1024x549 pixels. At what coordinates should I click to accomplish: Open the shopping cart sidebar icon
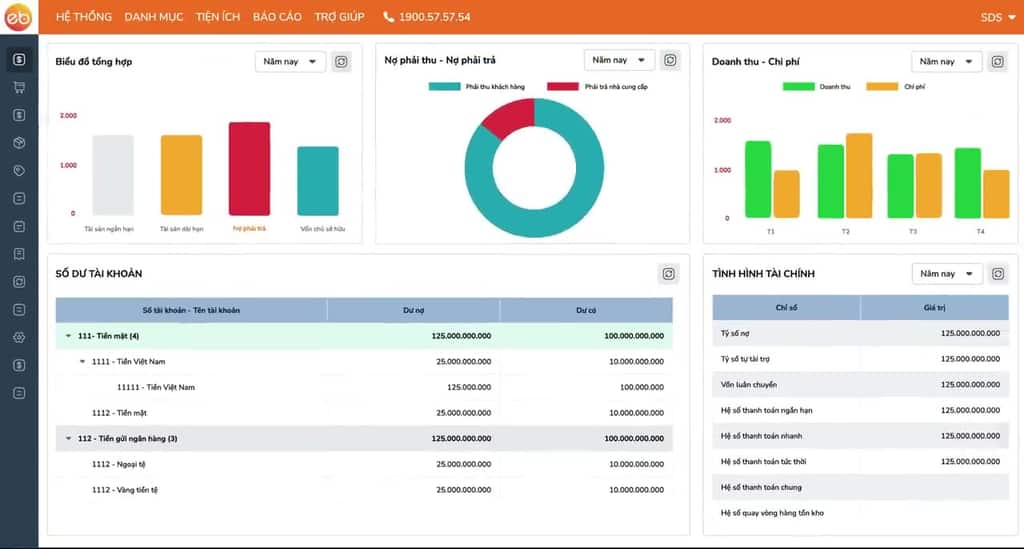click(19, 87)
